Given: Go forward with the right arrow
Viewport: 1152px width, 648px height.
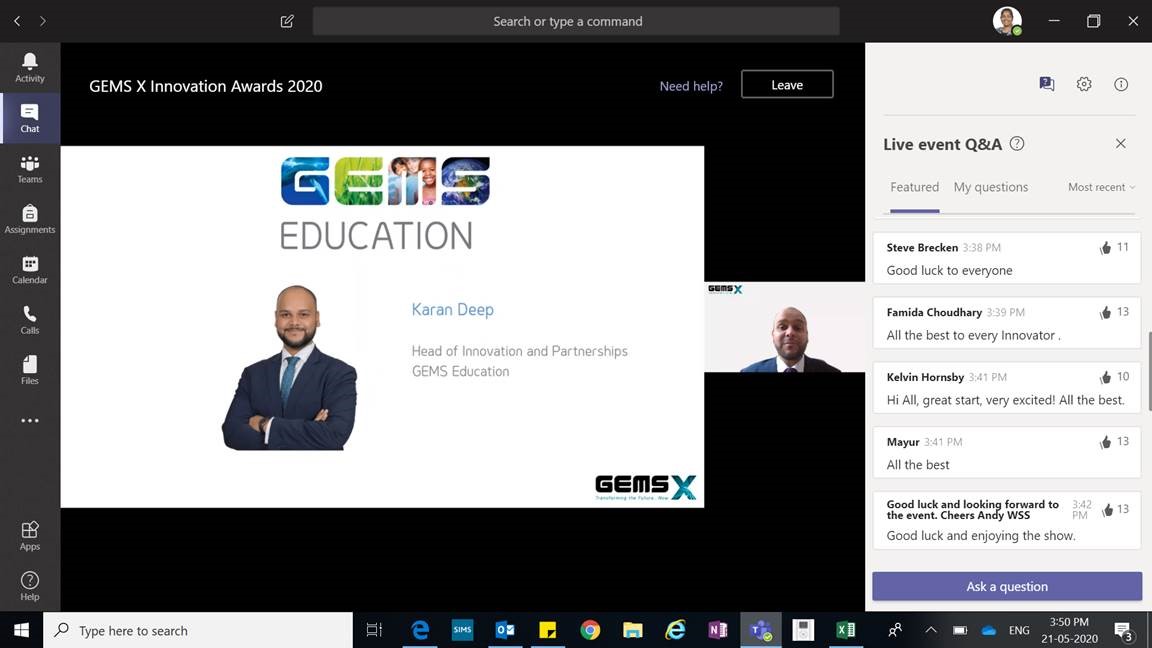Looking at the screenshot, I should tap(43, 21).
